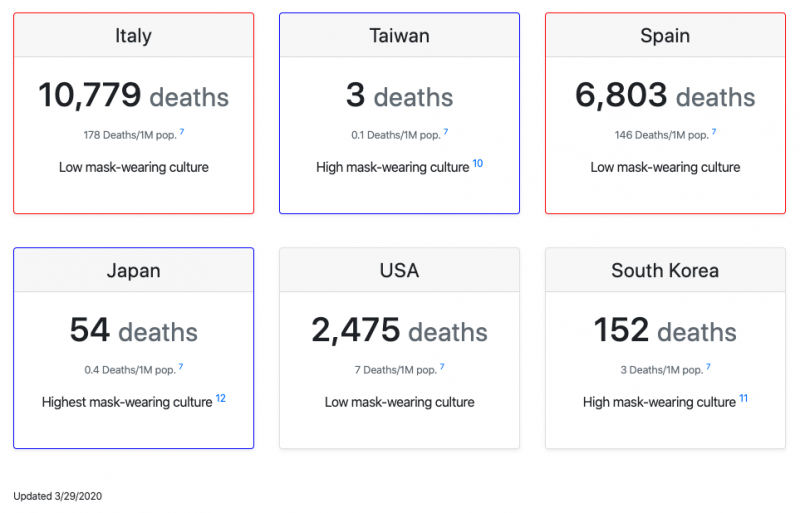Click the South Korea card header
800x513 pixels.
tap(665, 271)
